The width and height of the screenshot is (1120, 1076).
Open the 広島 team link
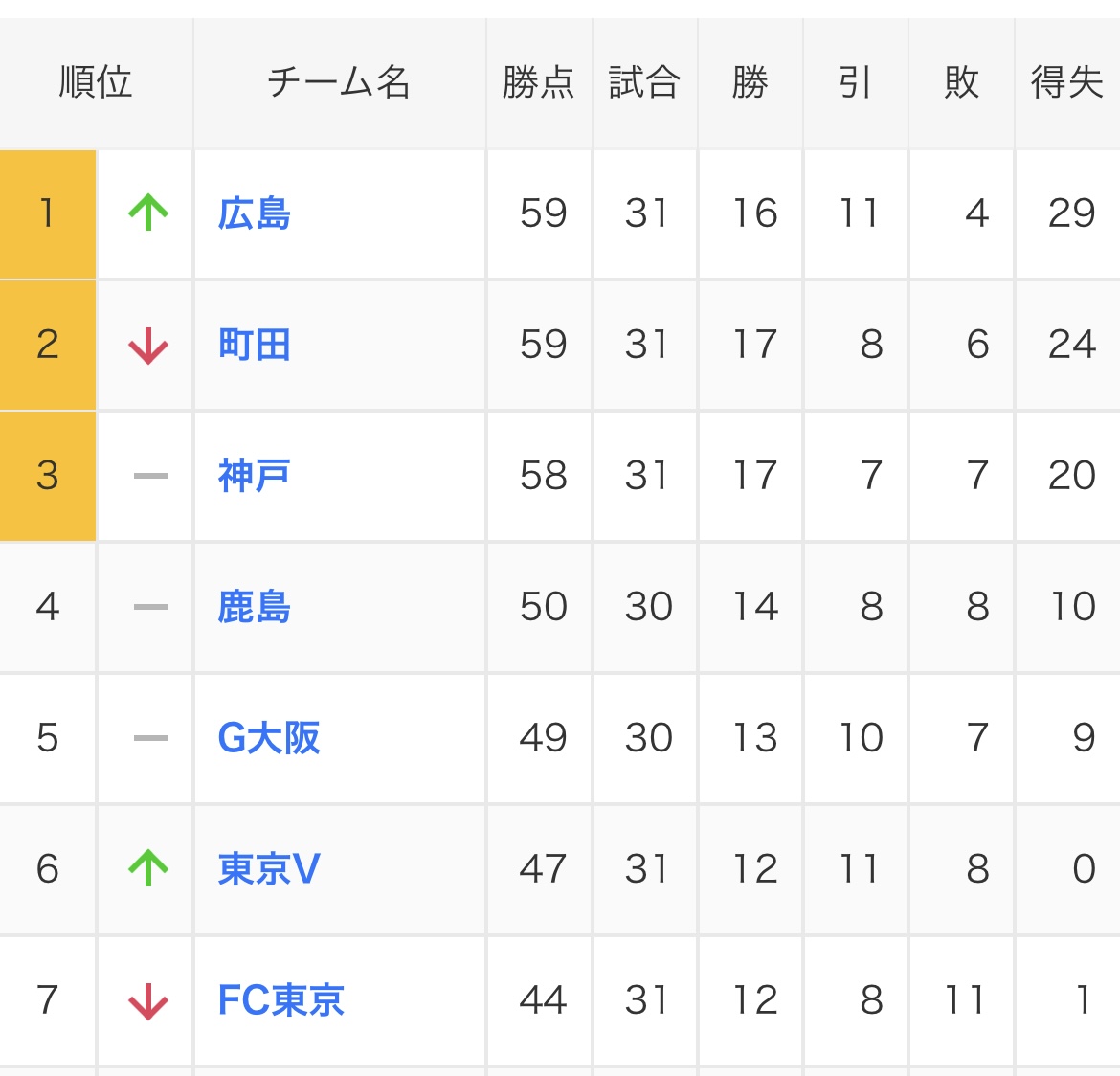[254, 213]
